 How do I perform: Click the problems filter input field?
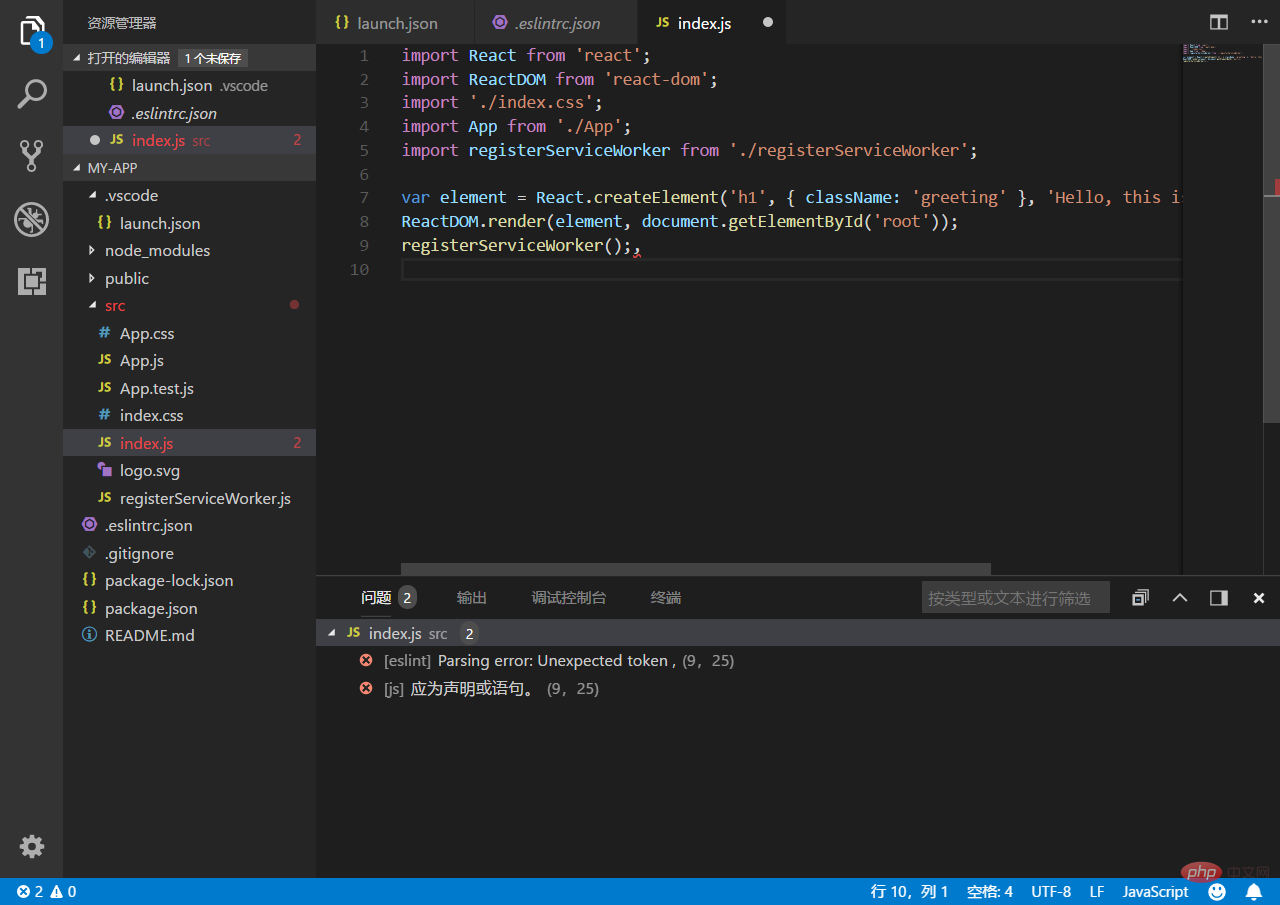1015,598
